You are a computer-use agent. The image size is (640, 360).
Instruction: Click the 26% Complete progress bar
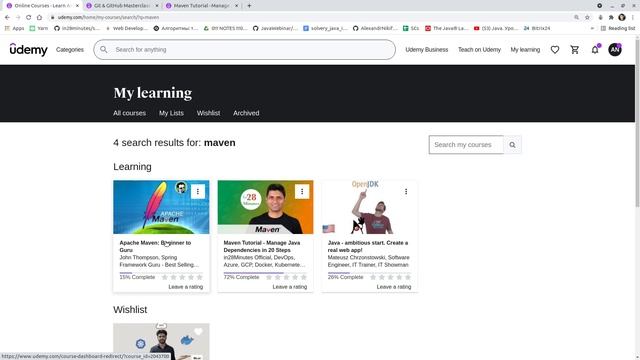point(369,273)
